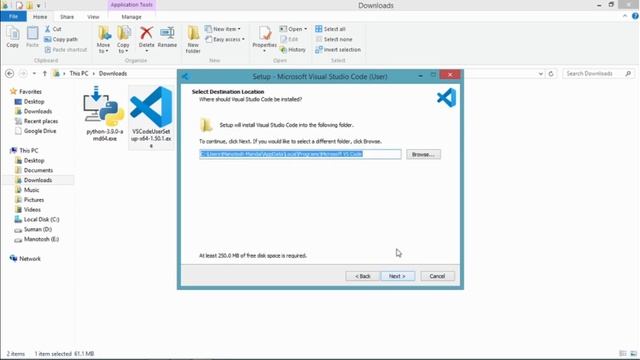
Task: Open the Open dropdown in the ribbon
Action: click(293, 29)
